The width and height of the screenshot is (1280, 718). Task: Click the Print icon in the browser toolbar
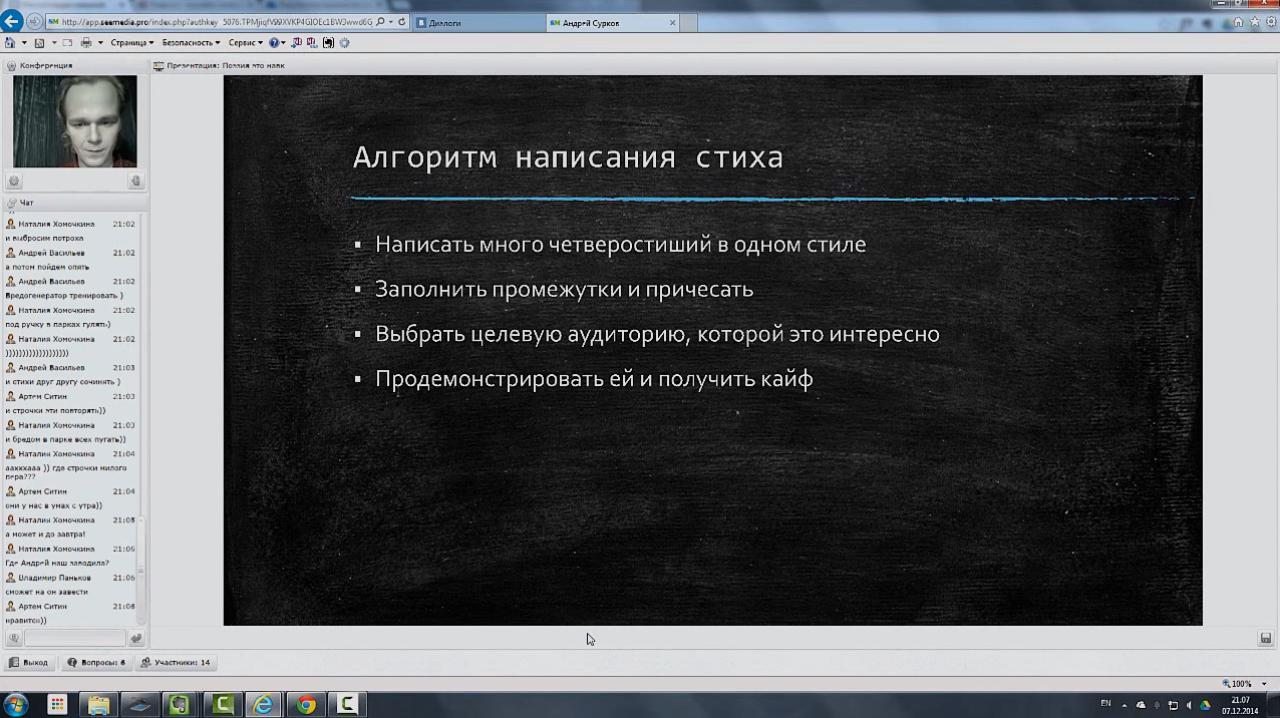coord(86,42)
